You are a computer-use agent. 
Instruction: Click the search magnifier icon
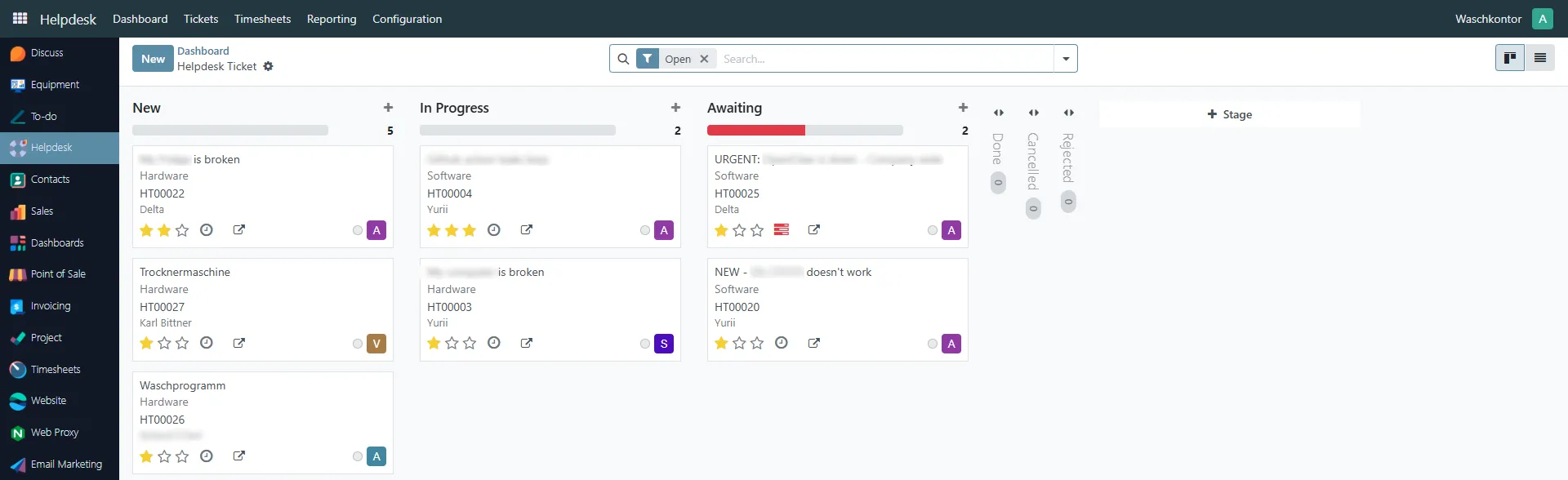point(623,59)
